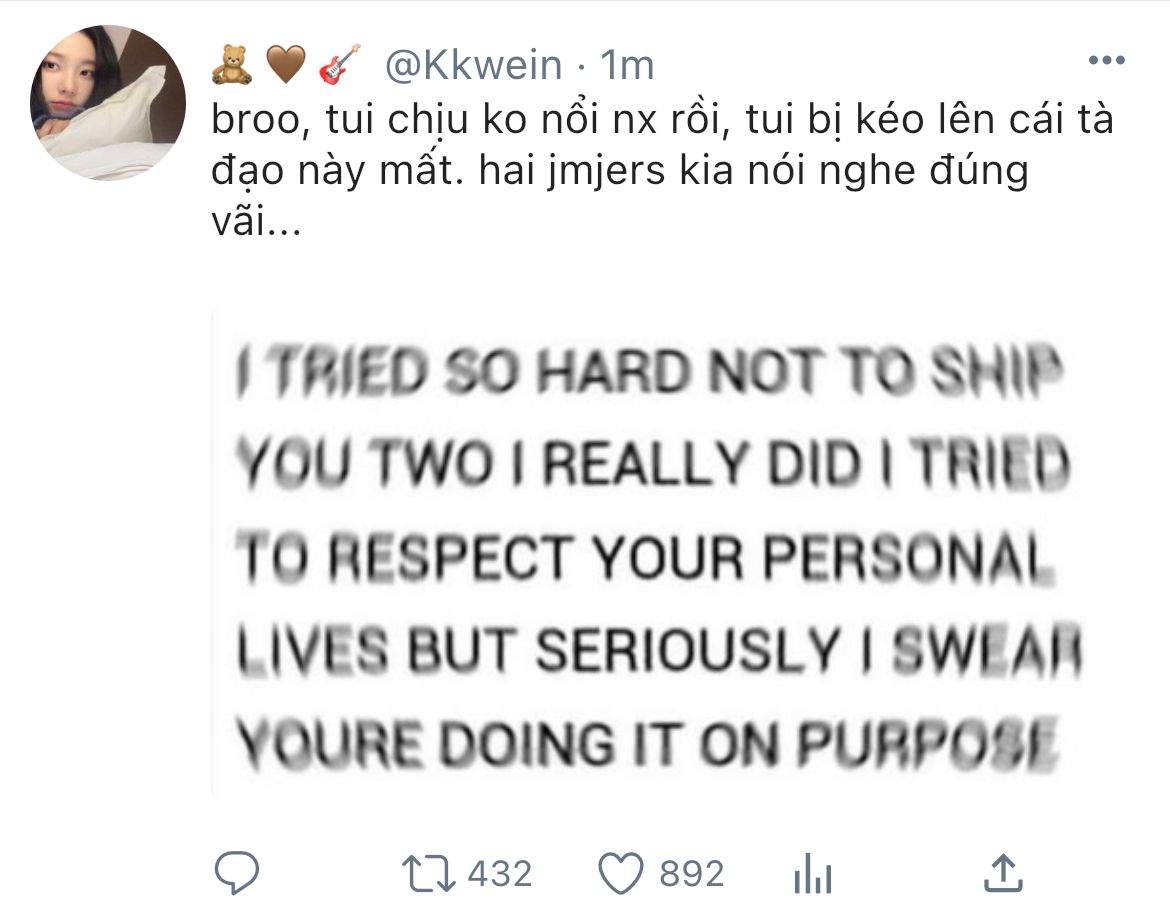
Task: Visit the @Kkwein profile handle
Action: [473, 66]
